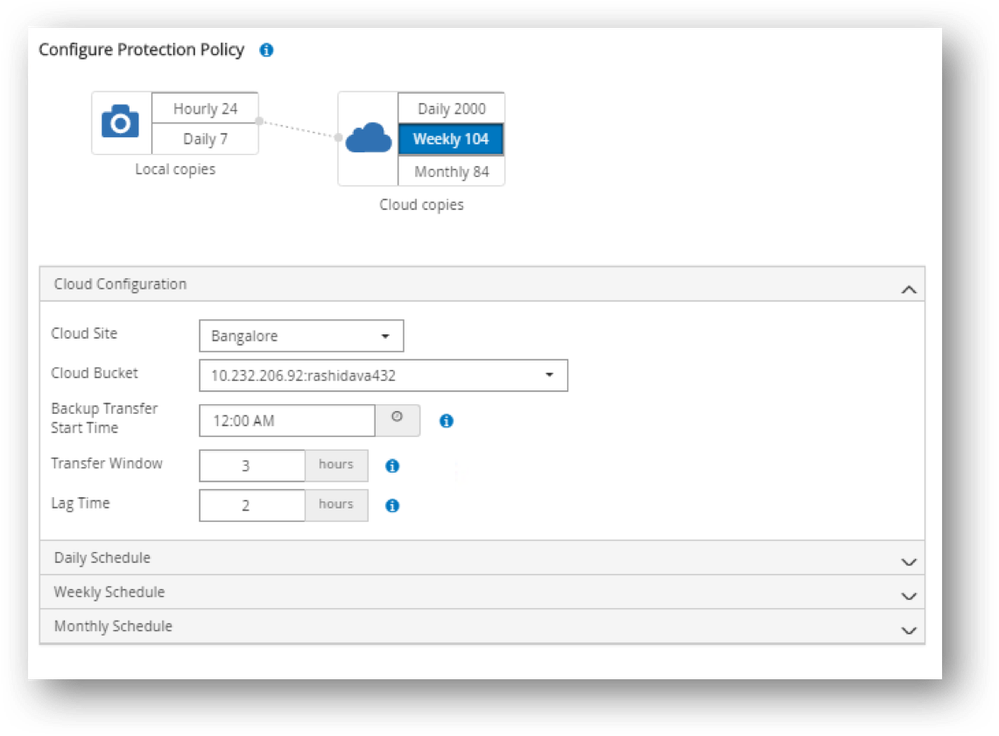This screenshot has width=999, height=736.
Task: Click the info icon next to Transfer Window
Action: 392,466
